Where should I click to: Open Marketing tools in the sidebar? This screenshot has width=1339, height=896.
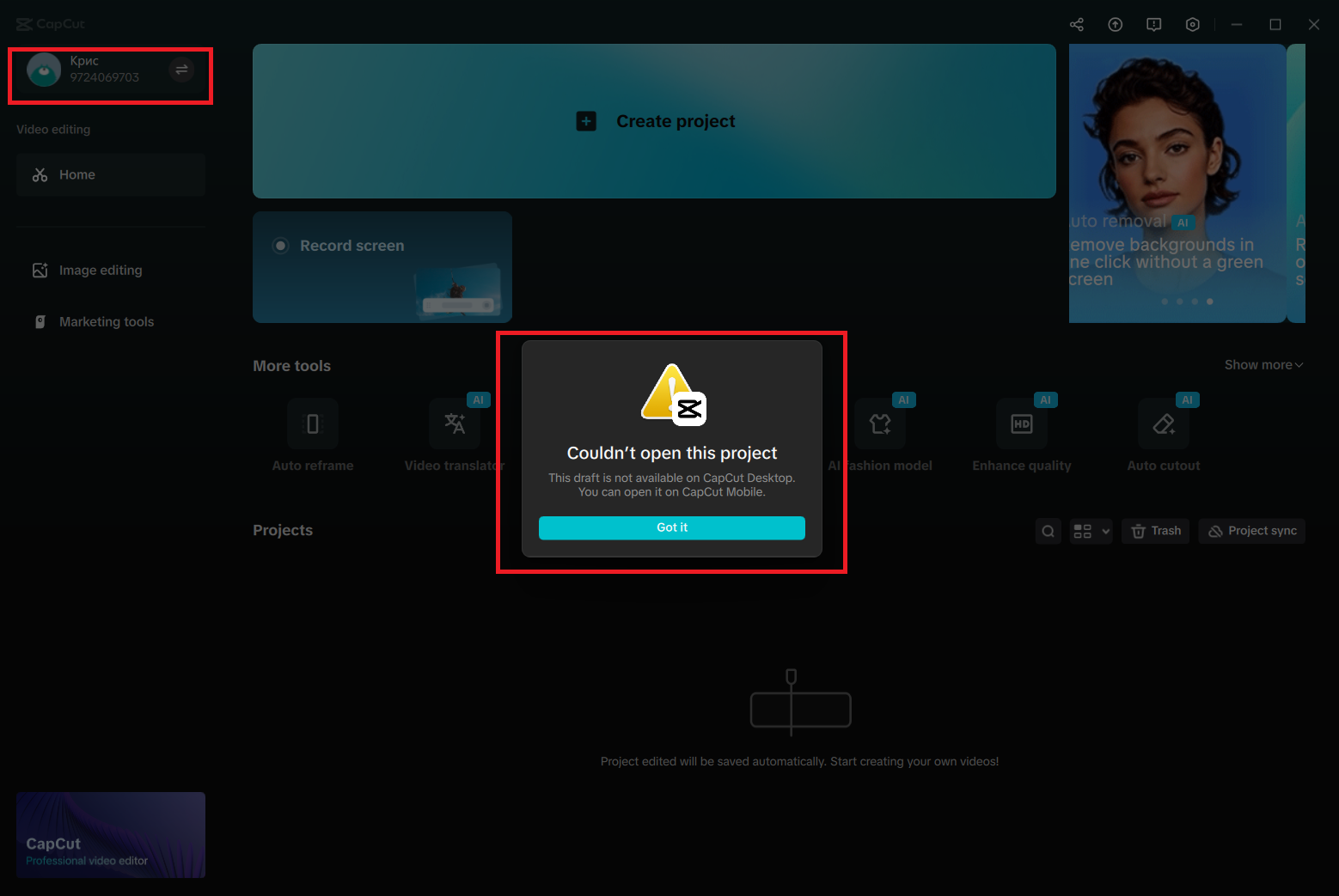(x=106, y=321)
